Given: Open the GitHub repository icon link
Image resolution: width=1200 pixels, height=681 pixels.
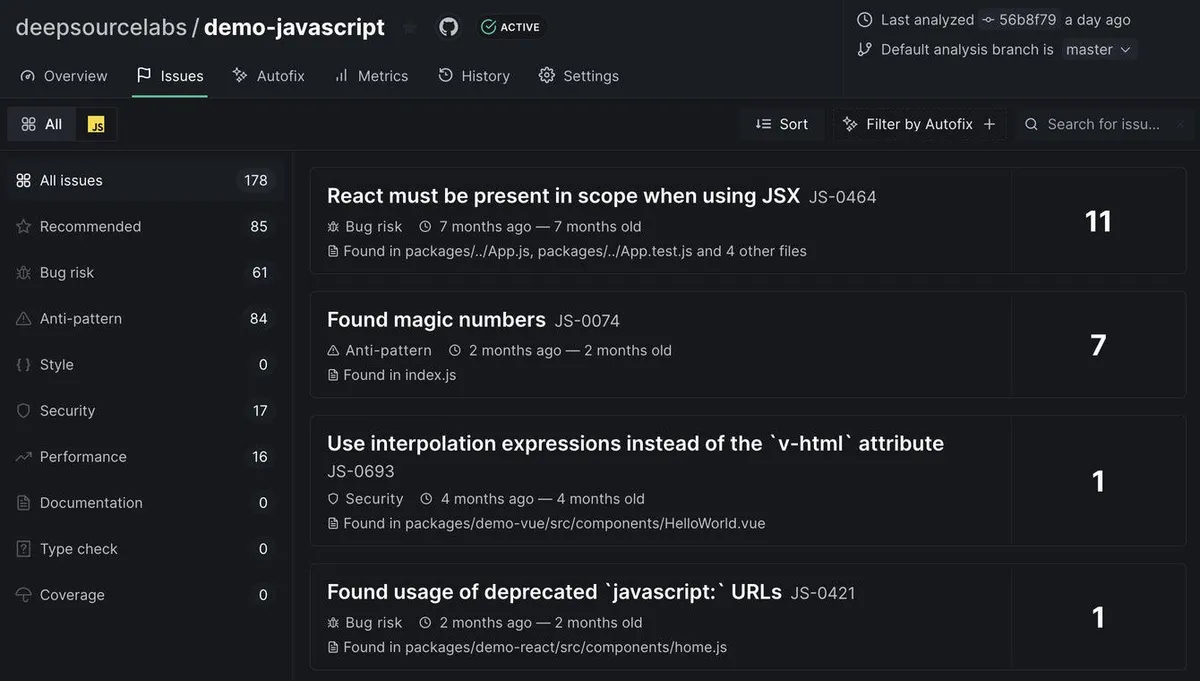Looking at the screenshot, I should [x=449, y=27].
